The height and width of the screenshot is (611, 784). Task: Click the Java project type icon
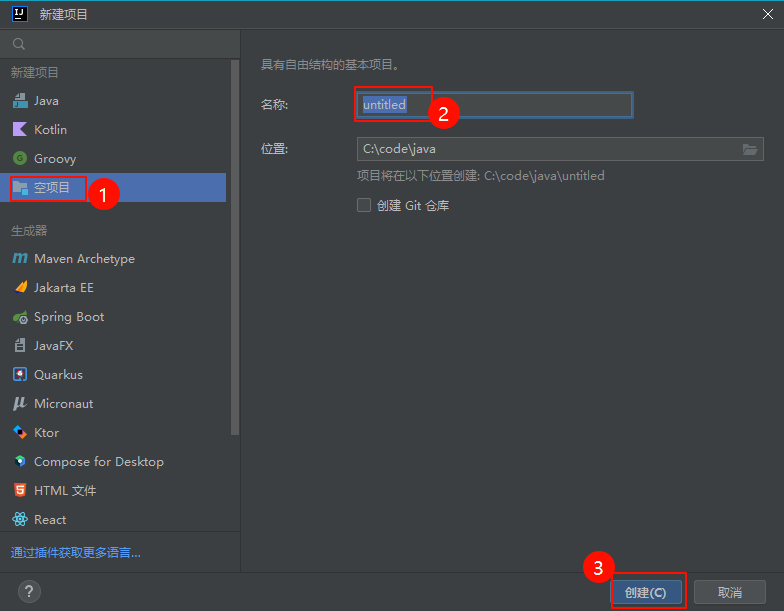point(20,101)
